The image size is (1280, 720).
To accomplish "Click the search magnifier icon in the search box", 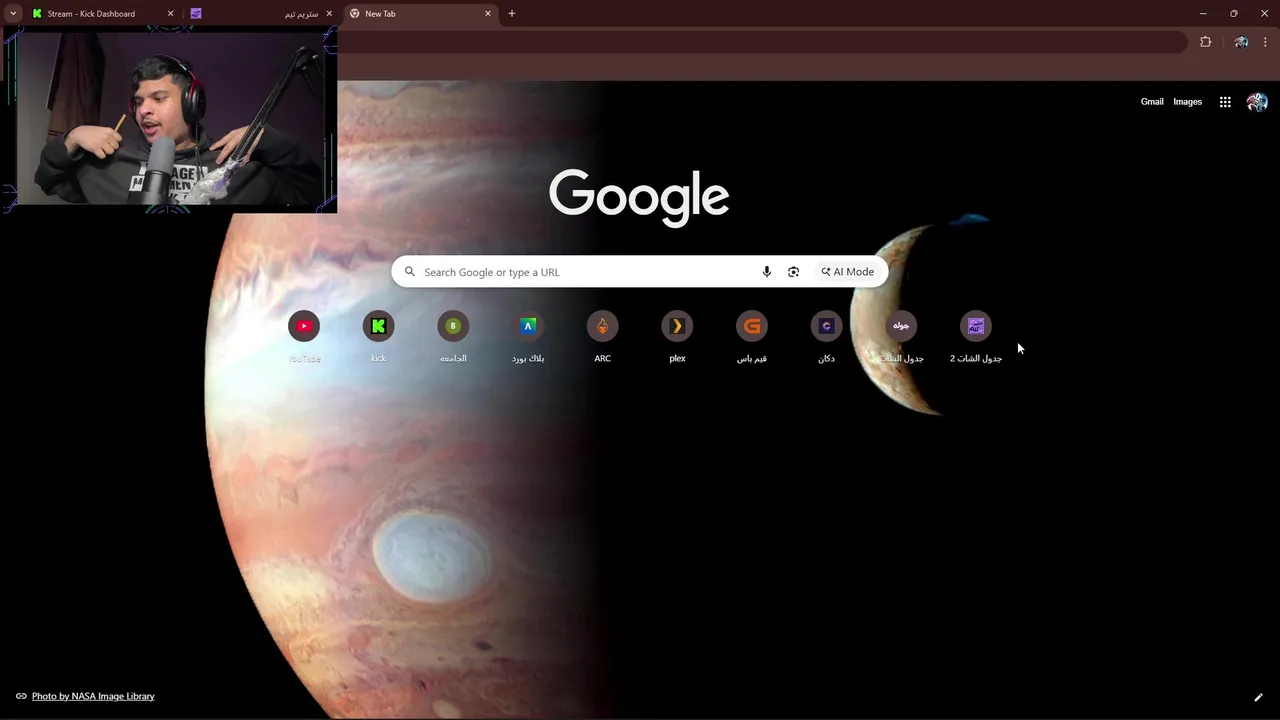I will 410,272.
